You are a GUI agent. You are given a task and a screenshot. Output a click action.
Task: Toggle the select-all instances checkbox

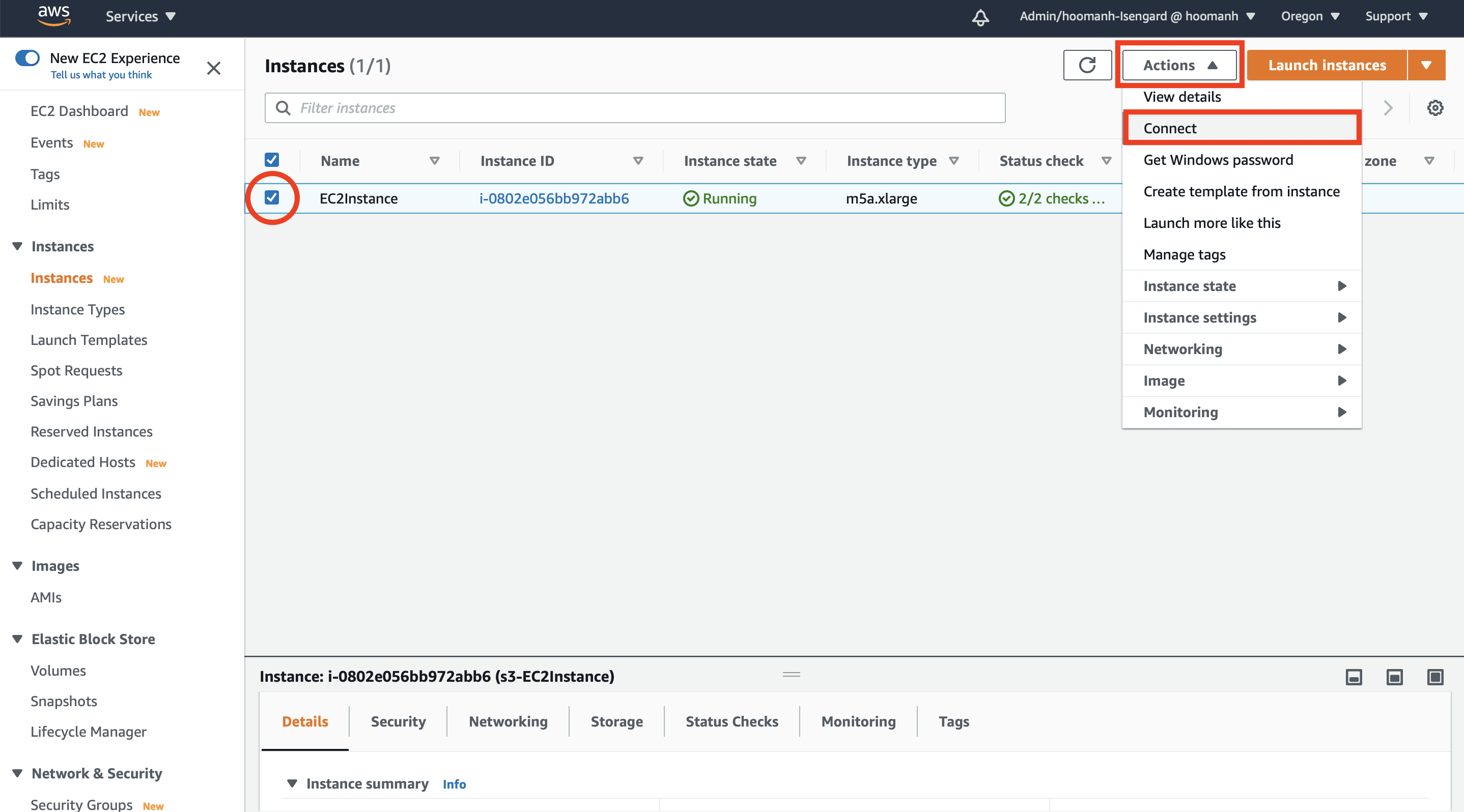pos(272,160)
